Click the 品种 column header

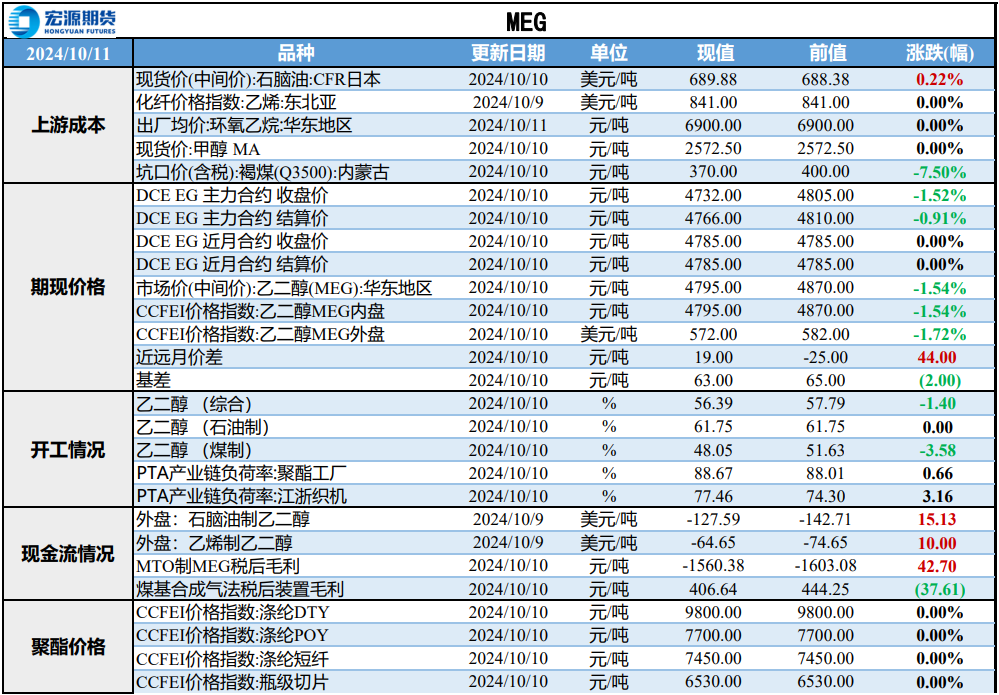click(296, 54)
